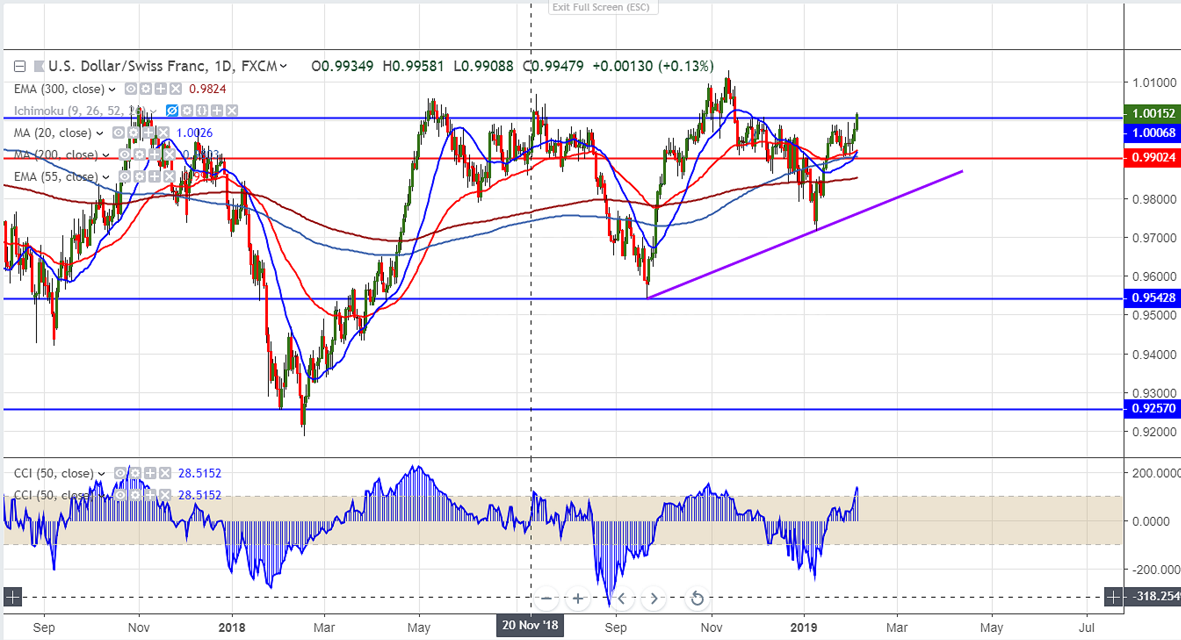1181x640 pixels.
Task: Open upper CCI (50, close) settings gear
Action: click(x=135, y=473)
